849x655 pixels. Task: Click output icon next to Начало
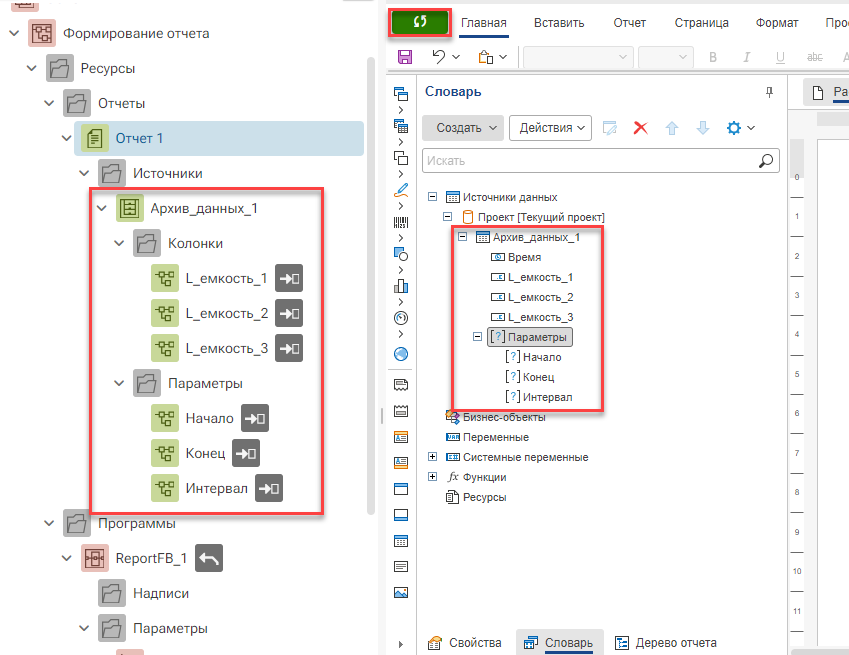254,418
